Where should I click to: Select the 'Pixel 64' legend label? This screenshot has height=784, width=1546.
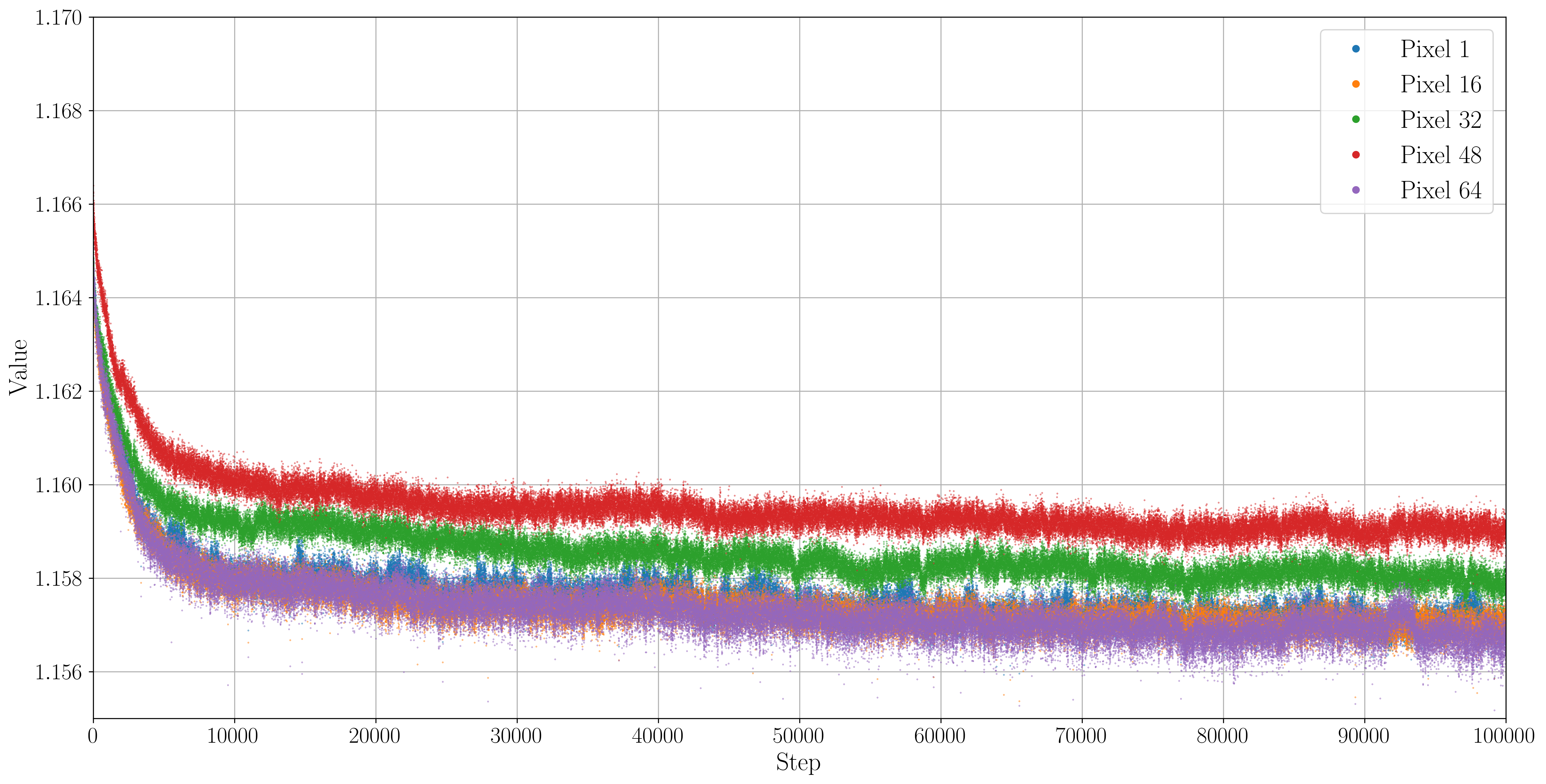tap(1440, 191)
